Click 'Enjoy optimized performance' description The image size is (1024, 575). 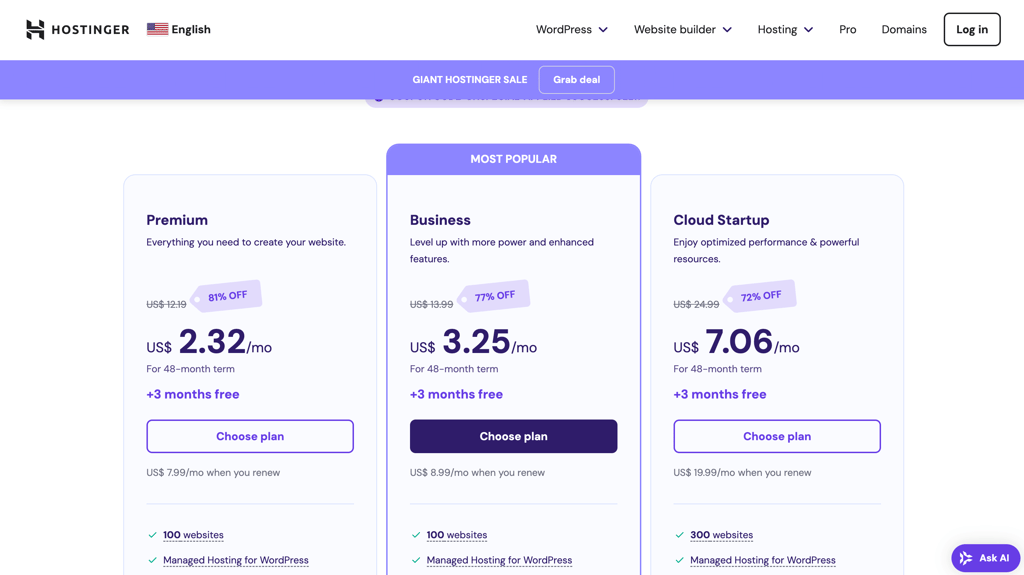click(767, 250)
